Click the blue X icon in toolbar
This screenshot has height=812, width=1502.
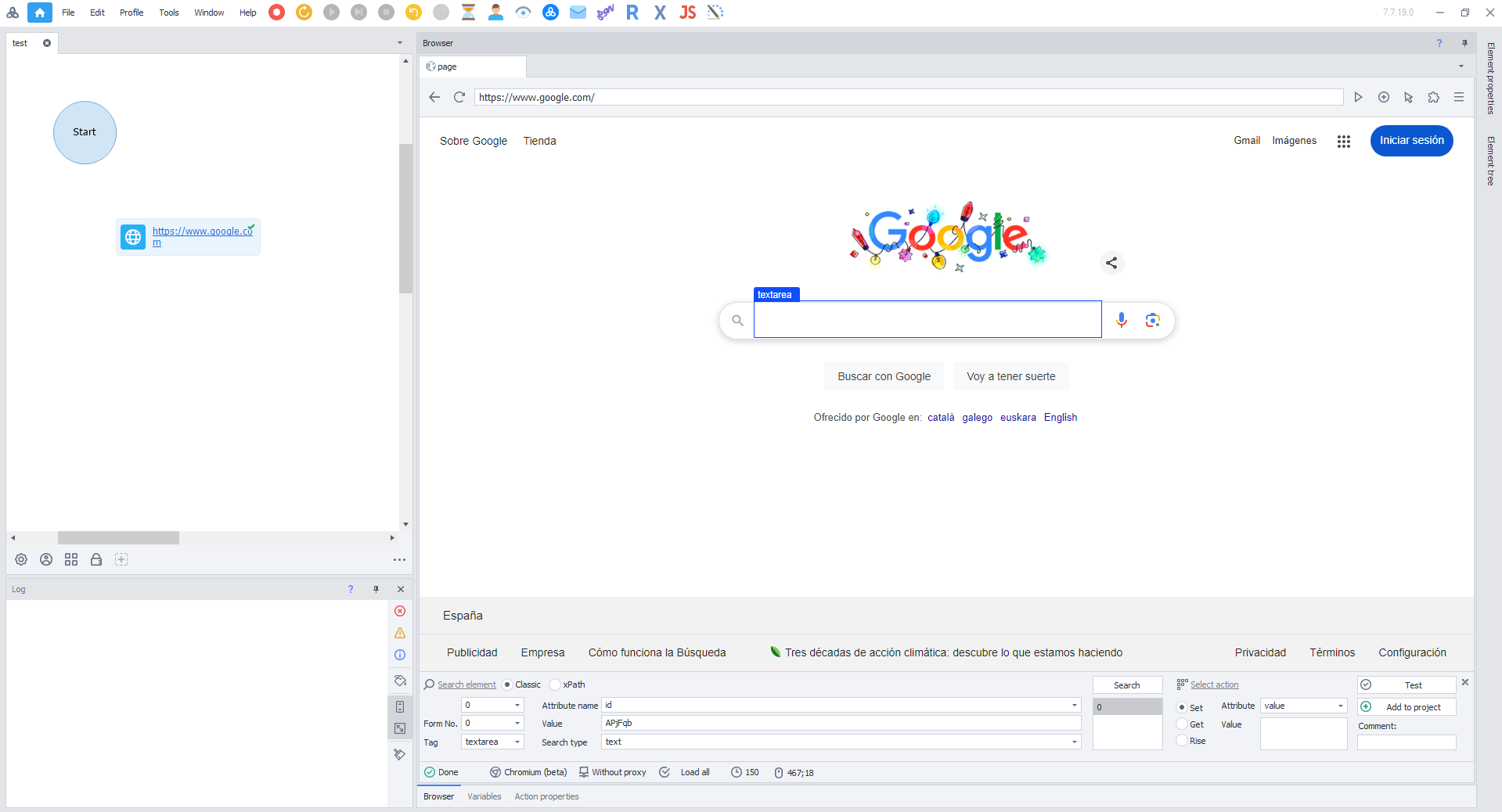[660, 13]
